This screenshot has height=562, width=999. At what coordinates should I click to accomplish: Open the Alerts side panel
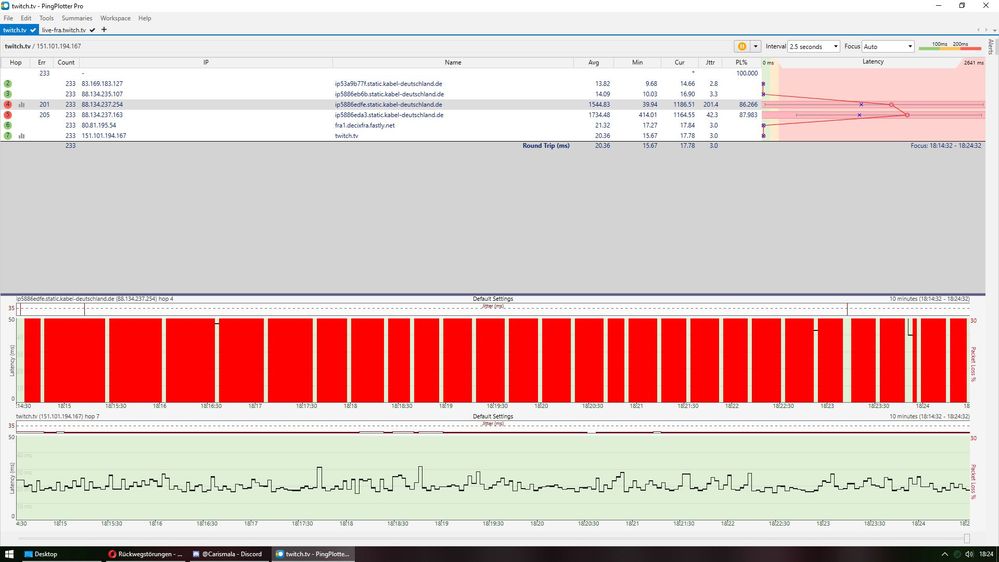tap(990, 47)
